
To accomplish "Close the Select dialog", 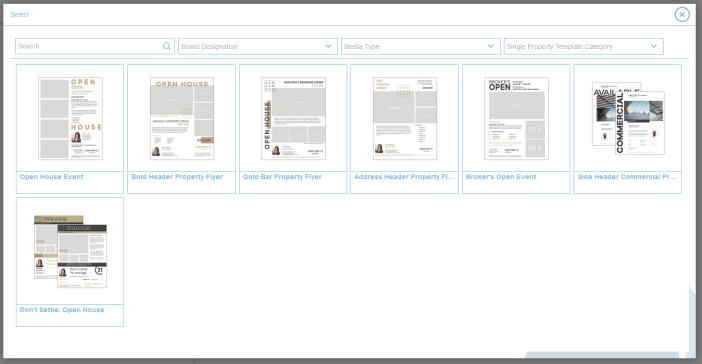I will [x=682, y=15].
